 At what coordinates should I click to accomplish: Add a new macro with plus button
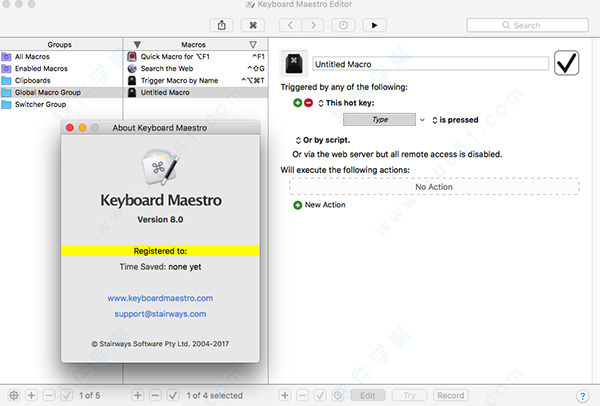coord(137,395)
